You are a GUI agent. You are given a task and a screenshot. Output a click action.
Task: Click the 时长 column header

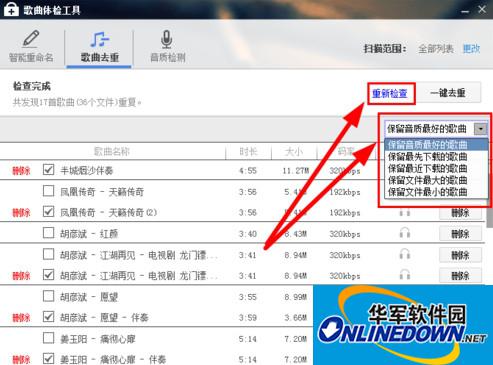click(248, 152)
